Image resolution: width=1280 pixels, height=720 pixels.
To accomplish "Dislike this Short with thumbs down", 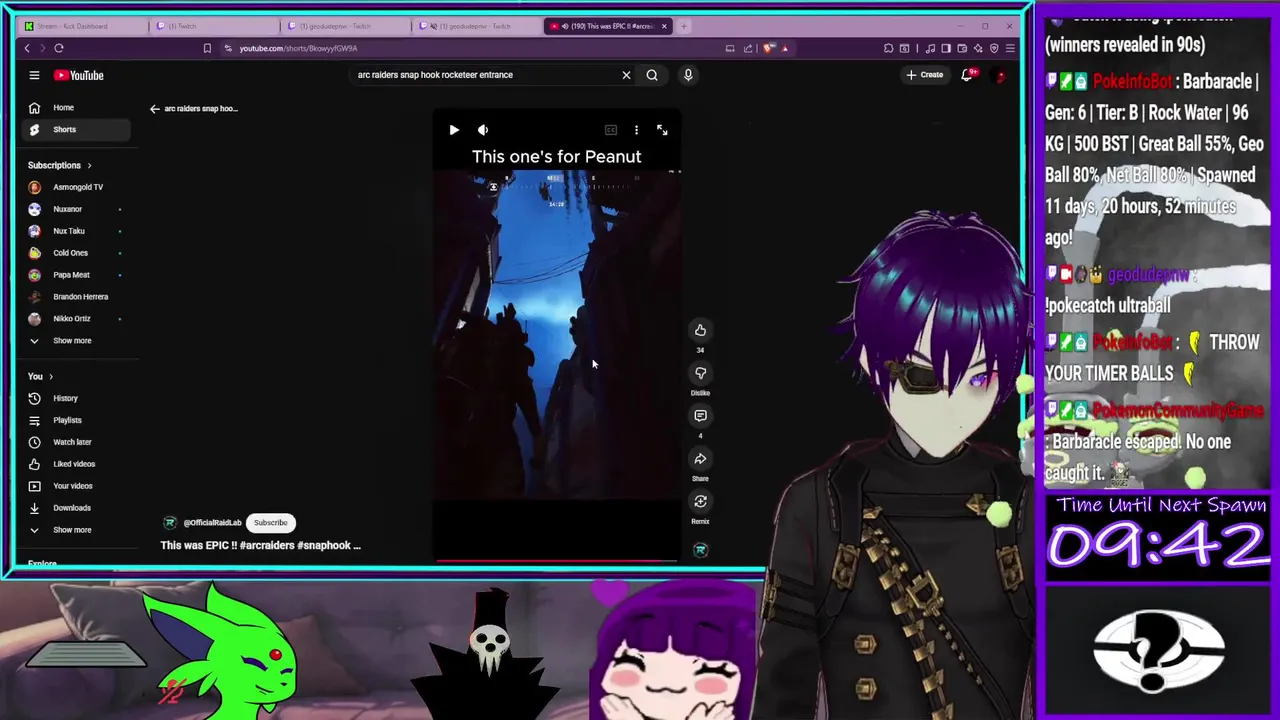I will pyautogui.click(x=700, y=373).
